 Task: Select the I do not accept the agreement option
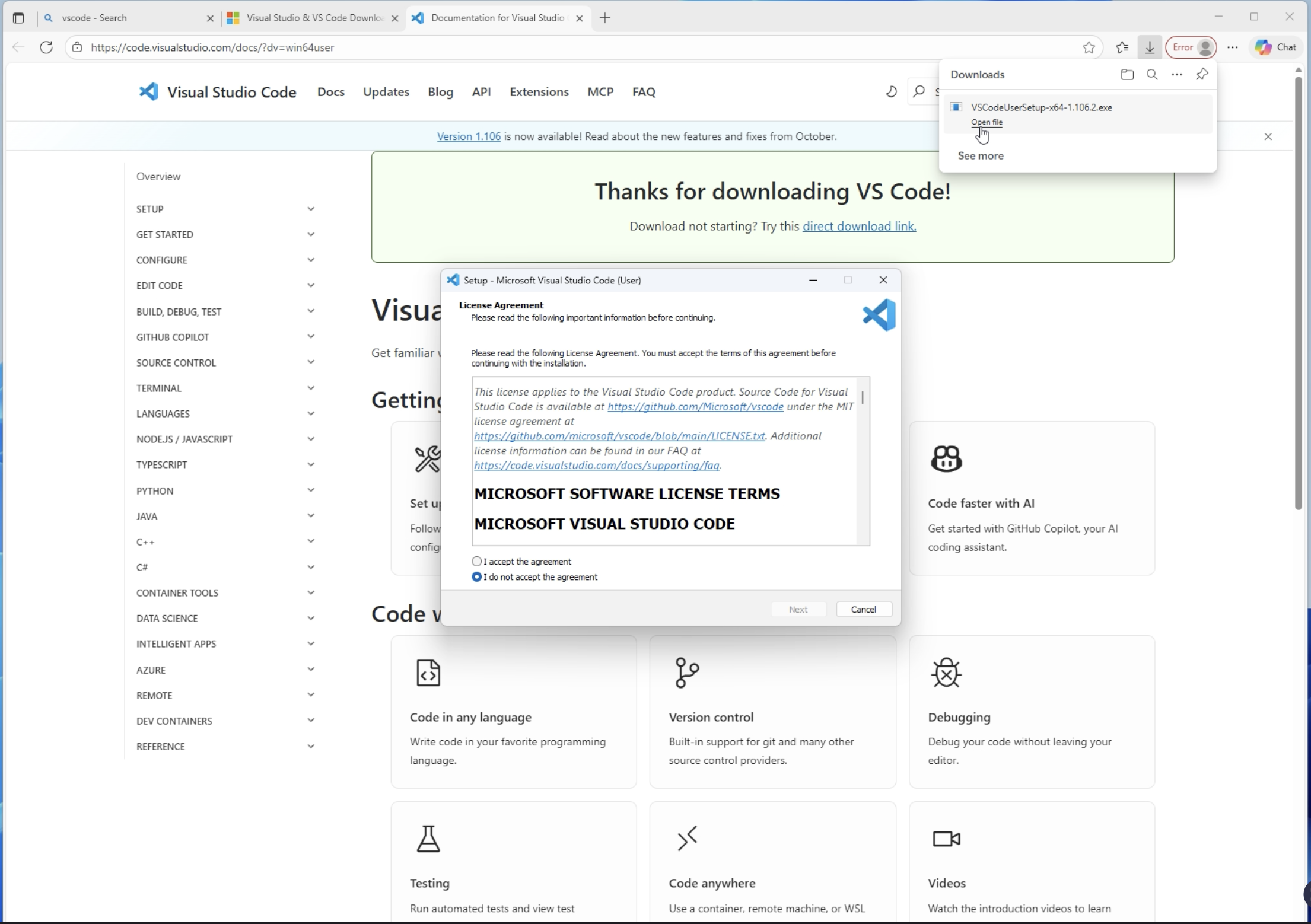point(477,576)
